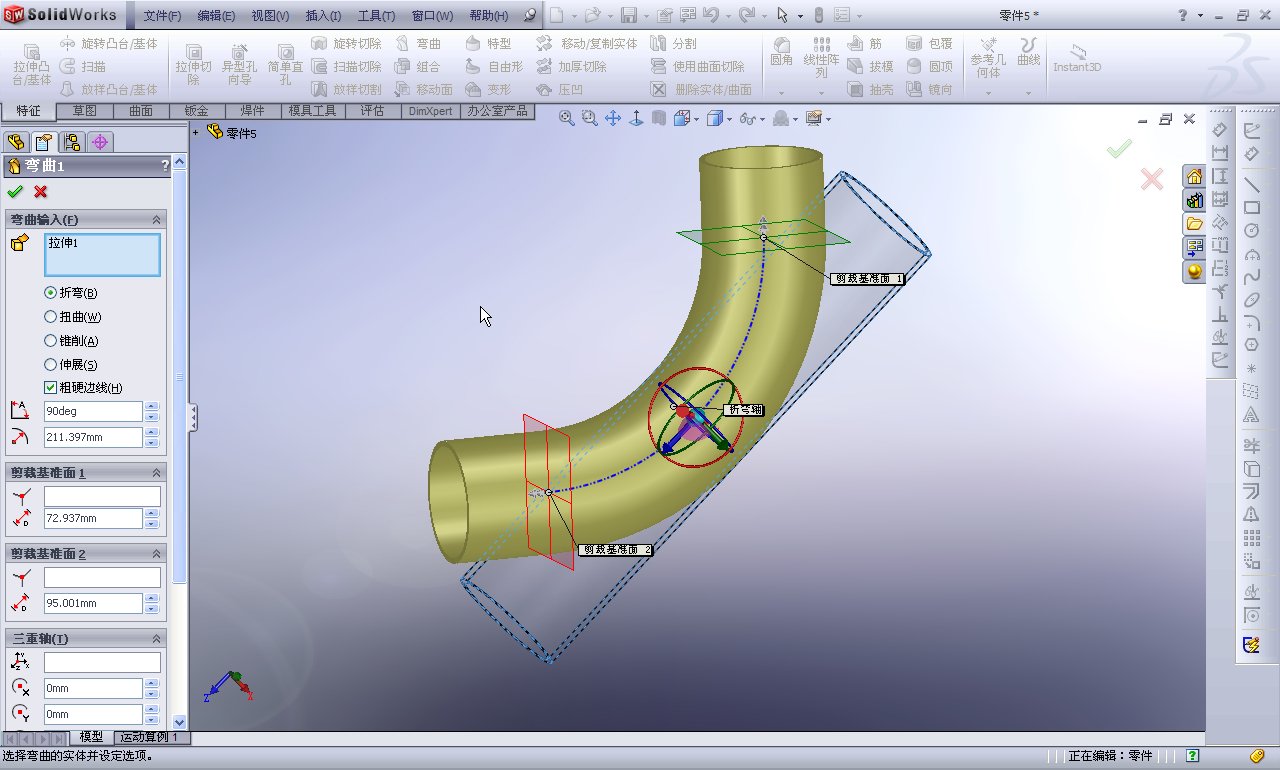Click the New document icon

[x=556, y=15]
